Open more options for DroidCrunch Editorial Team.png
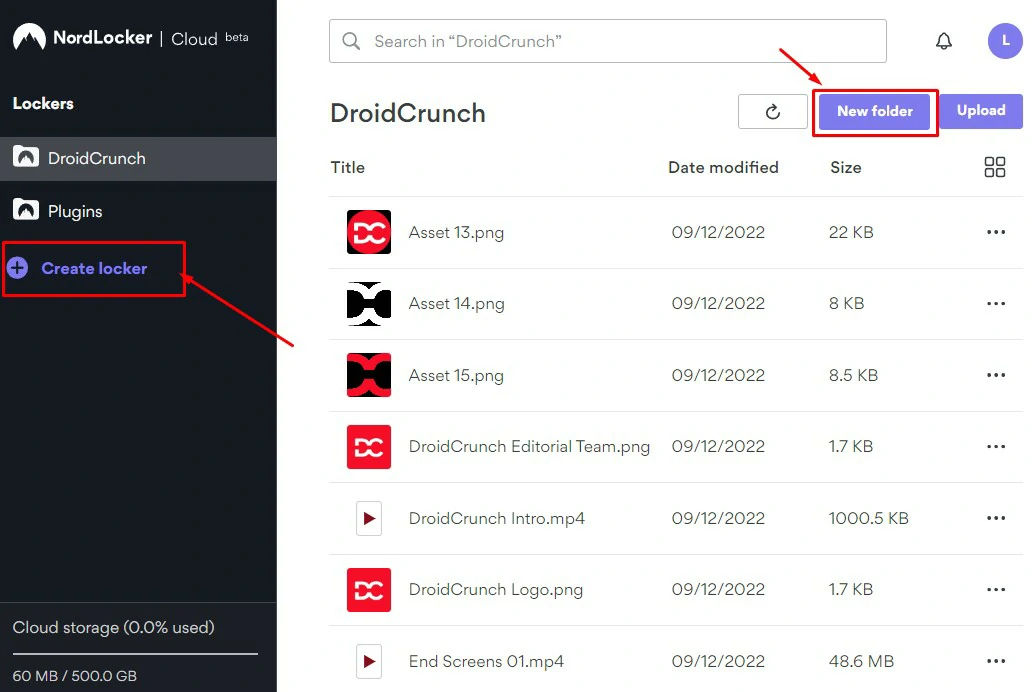The width and height of the screenshot is (1036, 692). [x=996, y=446]
